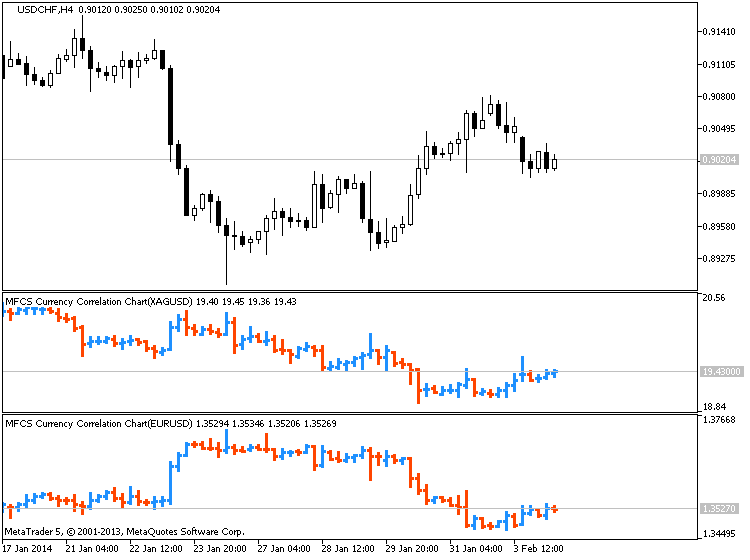Click the 23 Jan 20:00 time label
This screenshot has height=560, width=750.
click(222, 548)
